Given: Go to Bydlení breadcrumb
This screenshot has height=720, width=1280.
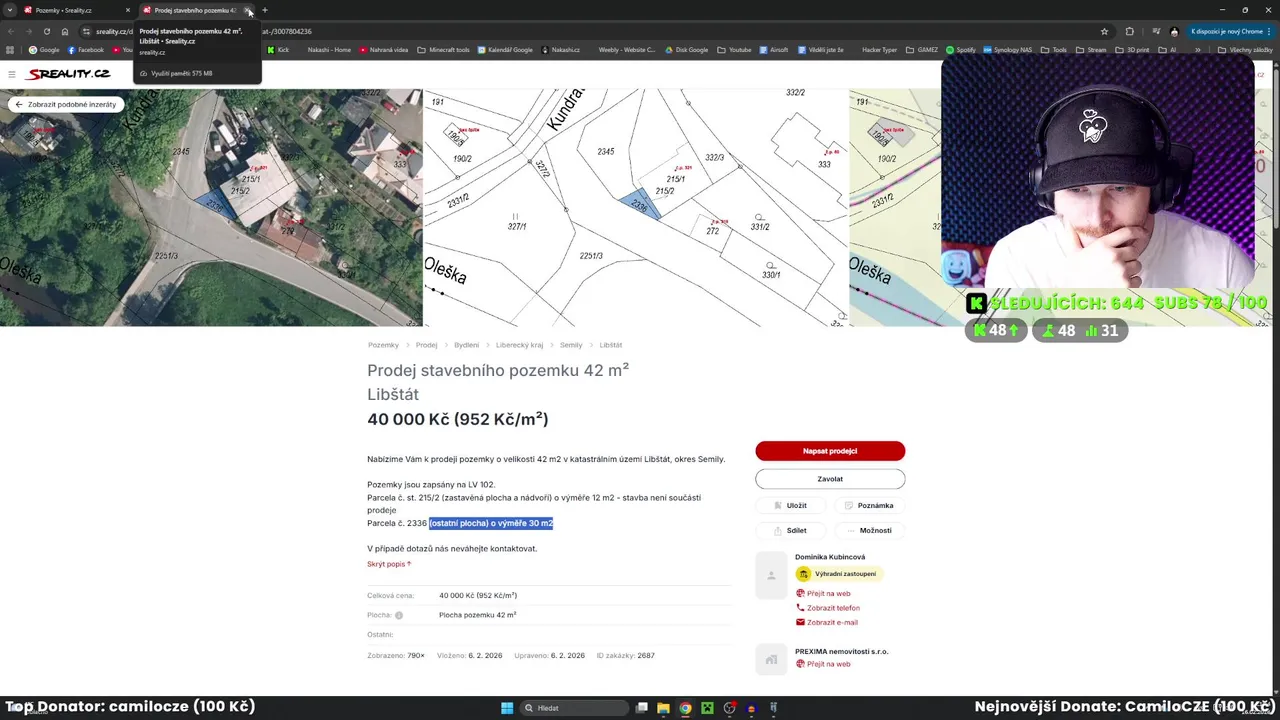Looking at the screenshot, I should [466, 345].
